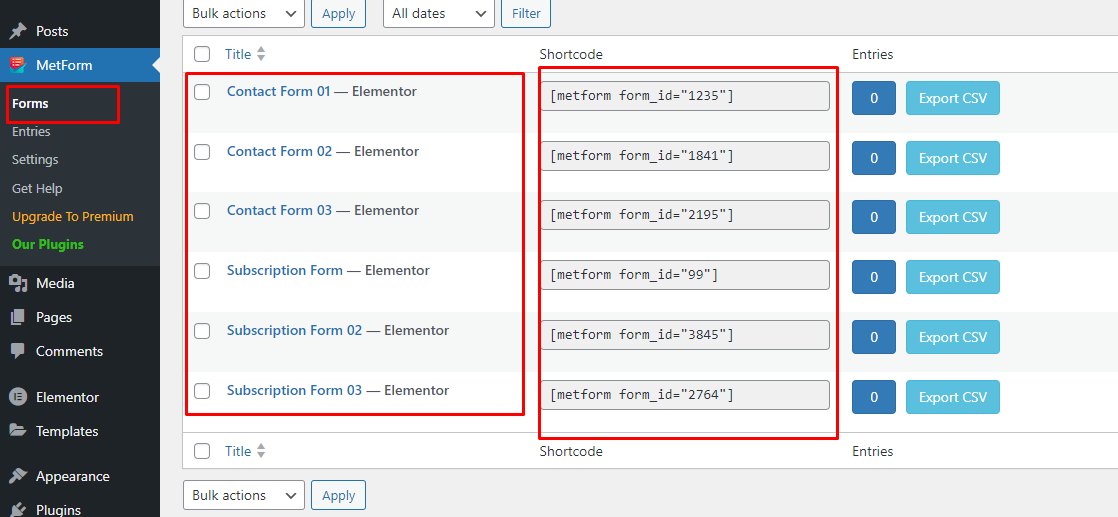Open entries count button for Contact Form 02
Image resolution: width=1118 pixels, height=517 pixels.
coord(874,158)
